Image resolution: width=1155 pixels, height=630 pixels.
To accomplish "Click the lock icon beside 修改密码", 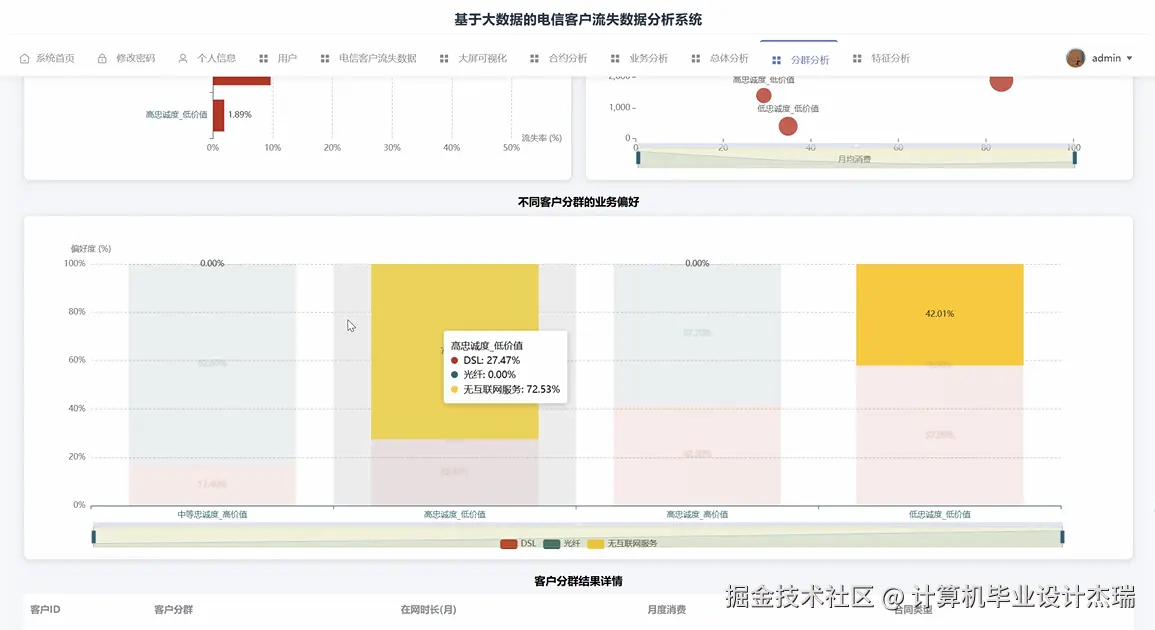I will tap(102, 58).
